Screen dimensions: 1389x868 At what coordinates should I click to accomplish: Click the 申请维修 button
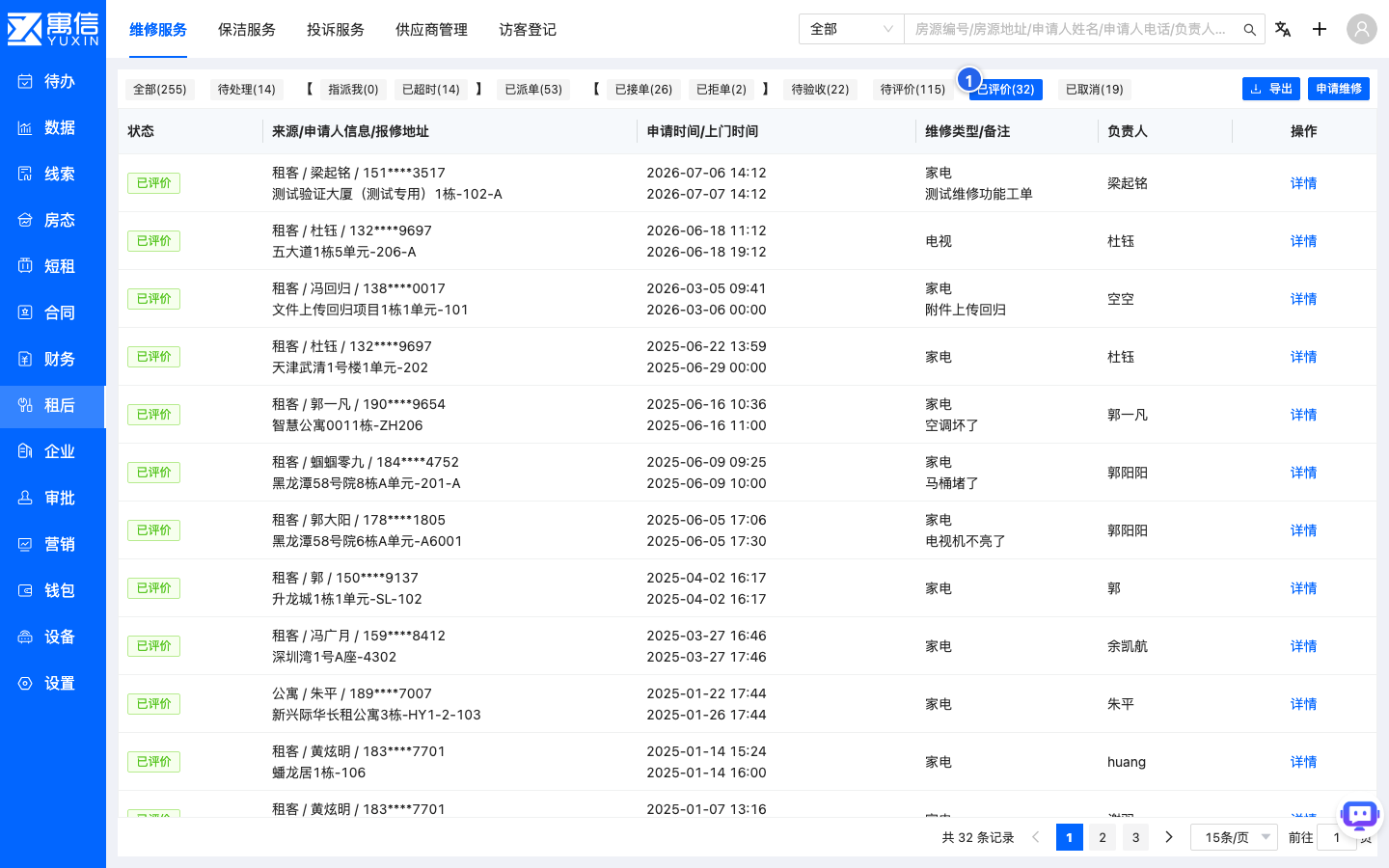coord(1339,89)
